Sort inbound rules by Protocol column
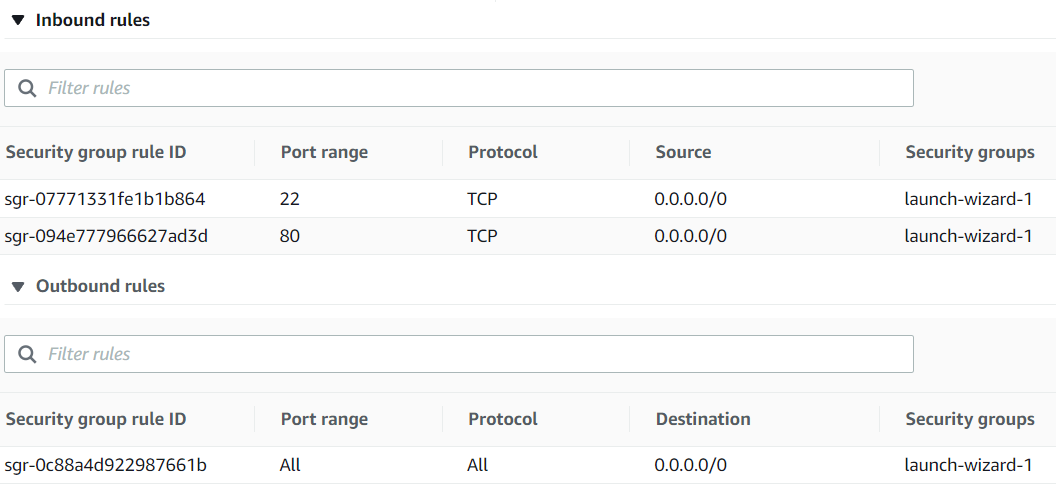The width and height of the screenshot is (1056, 495). pos(502,152)
